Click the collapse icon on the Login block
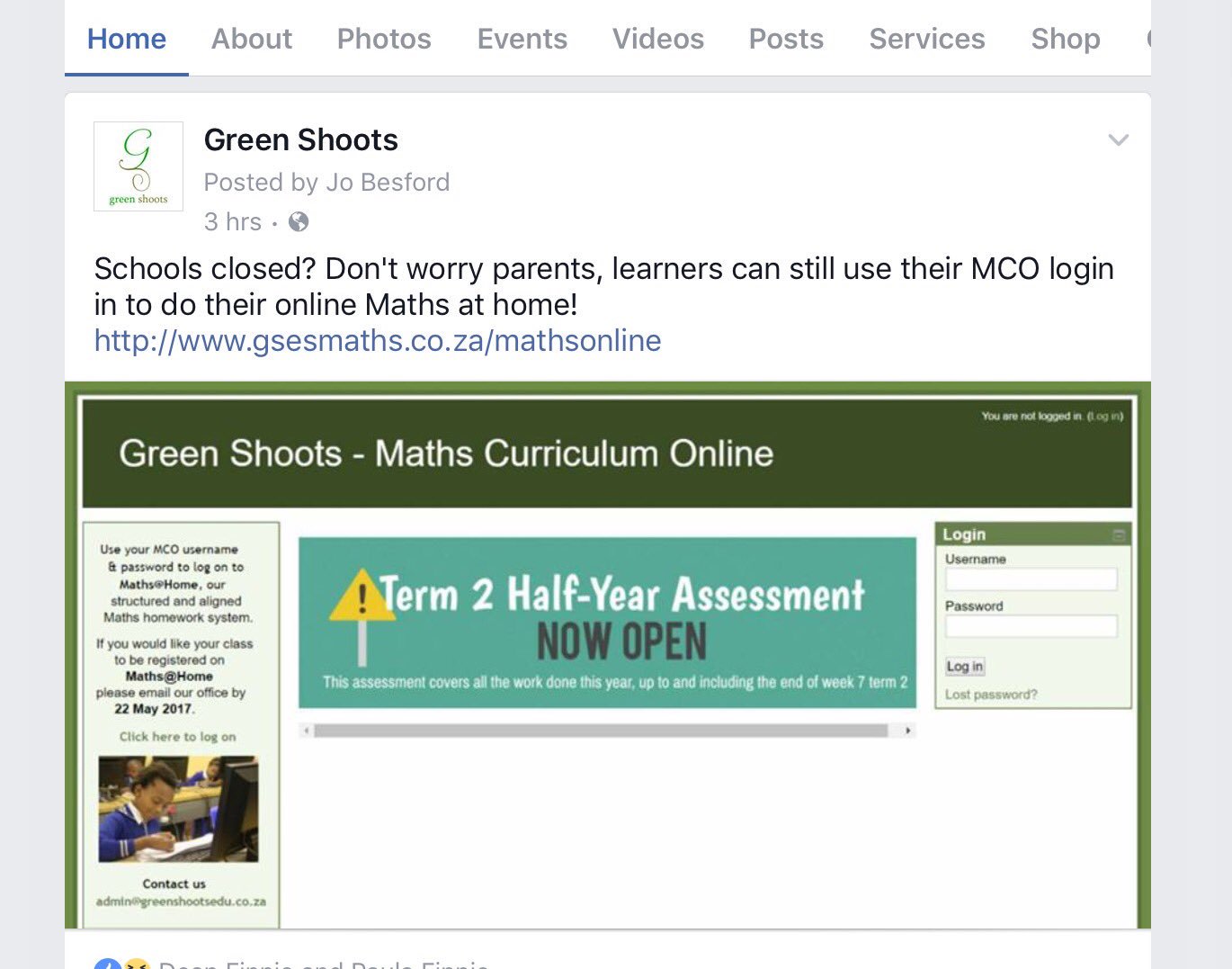Image resolution: width=1232 pixels, height=969 pixels. (x=1119, y=534)
